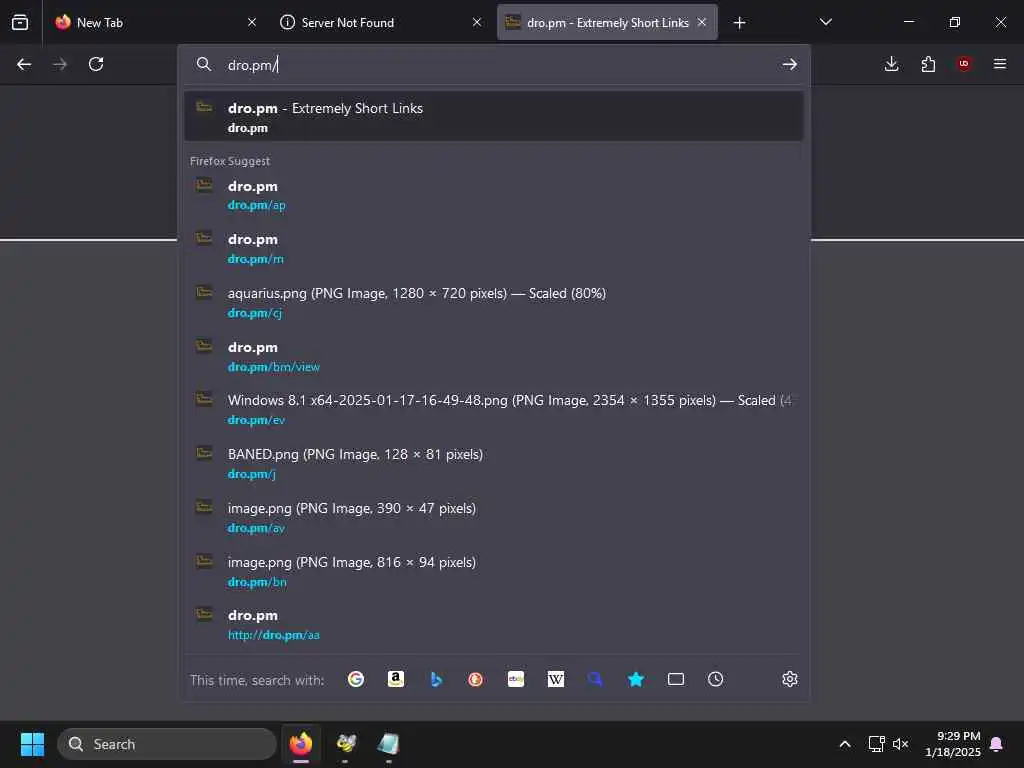Search this time with Bing
Image resolution: width=1024 pixels, height=768 pixels.
[436, 679]
